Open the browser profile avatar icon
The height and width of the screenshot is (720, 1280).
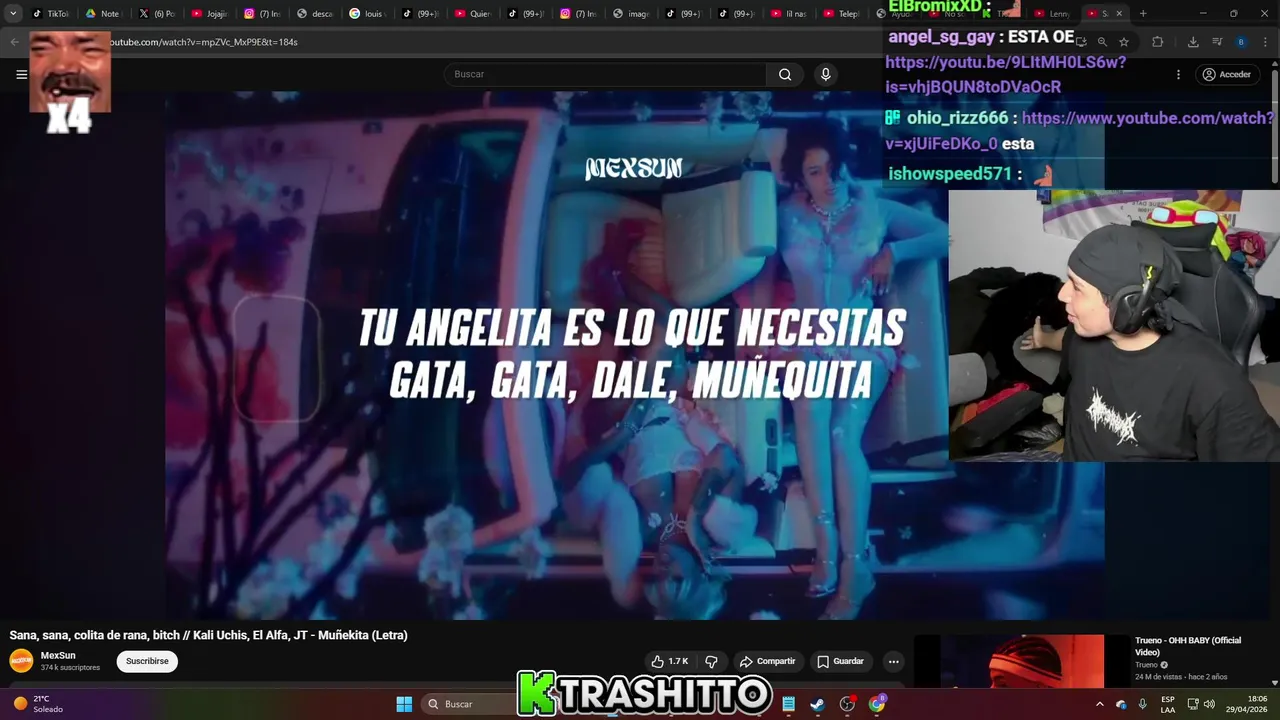(1241, 42)
